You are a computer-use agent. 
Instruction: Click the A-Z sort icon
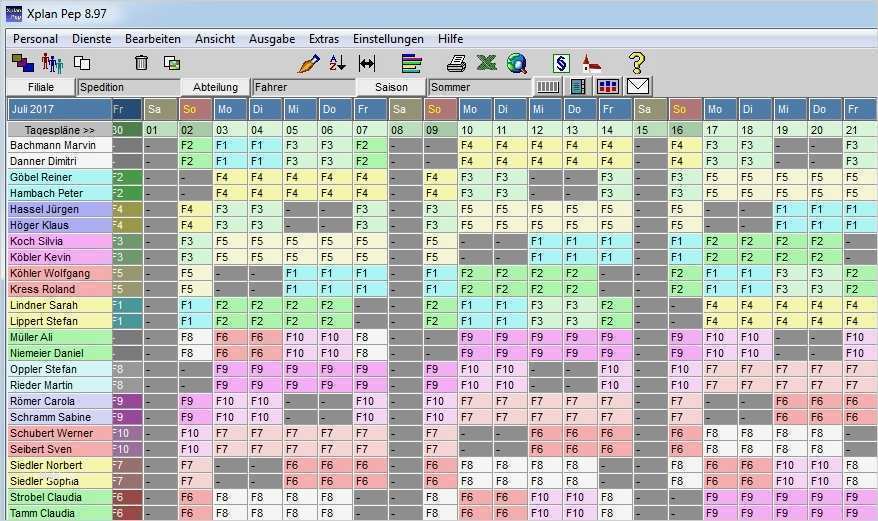pyautogui.click(x=337, y=63)
